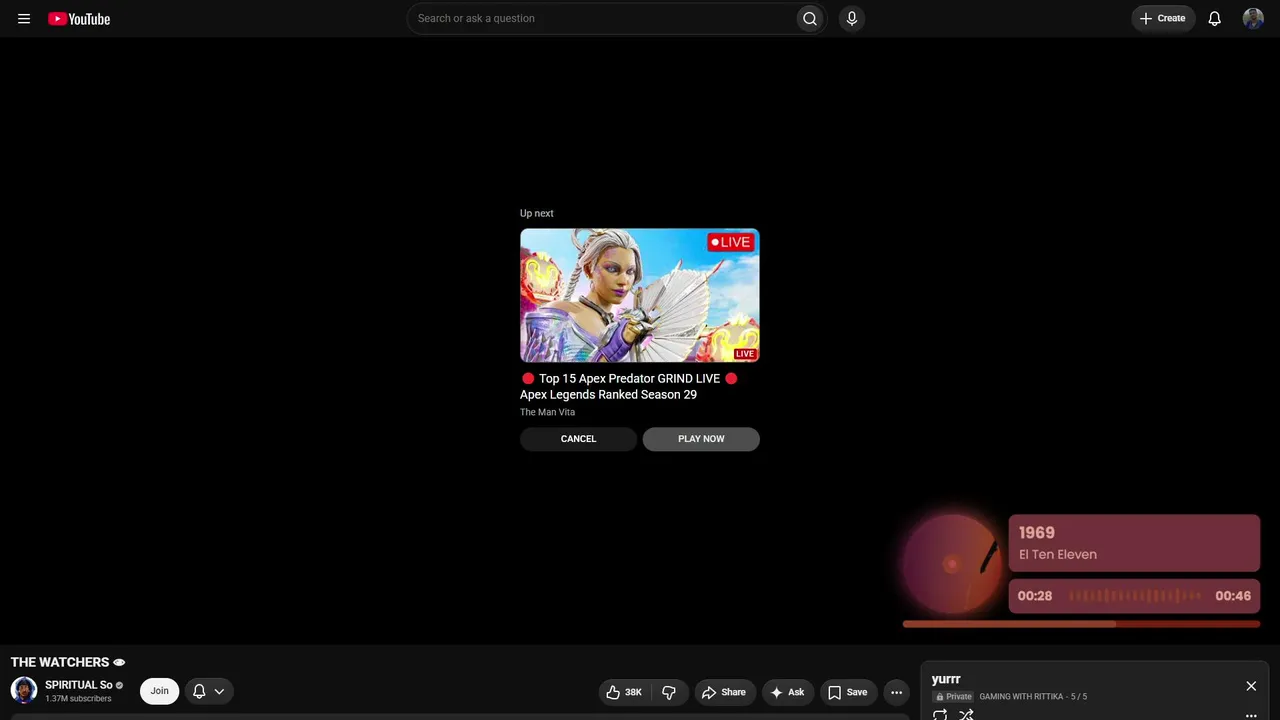Go to the YouTube home logo
This screenshot has height=720, width=1280.
click(x=79, y=18)
